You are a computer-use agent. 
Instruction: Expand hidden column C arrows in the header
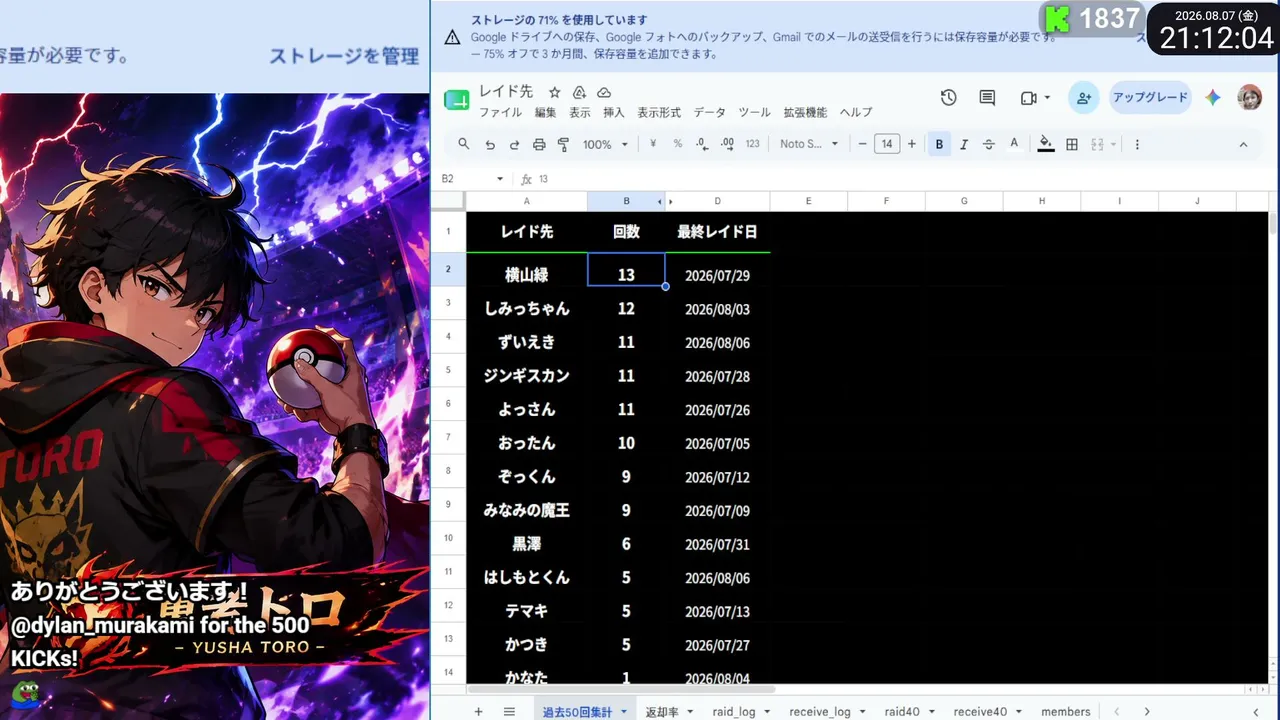click(x=665, y=201)
